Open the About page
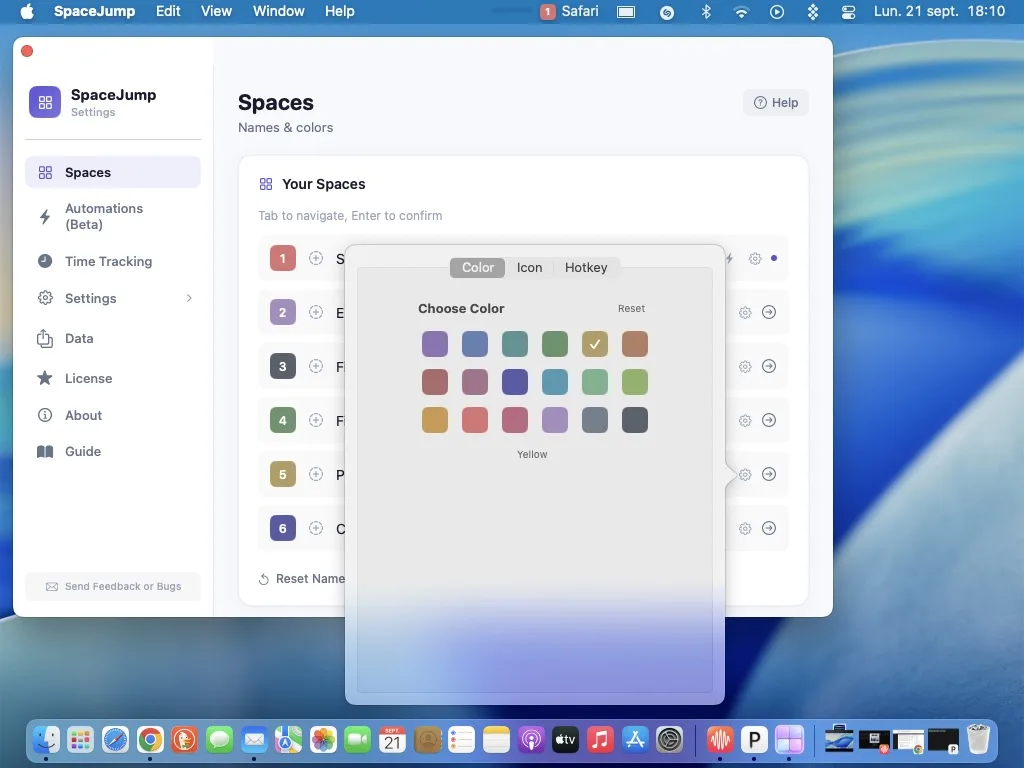The height and width of the screenshot is (768, 1024). 112,415
